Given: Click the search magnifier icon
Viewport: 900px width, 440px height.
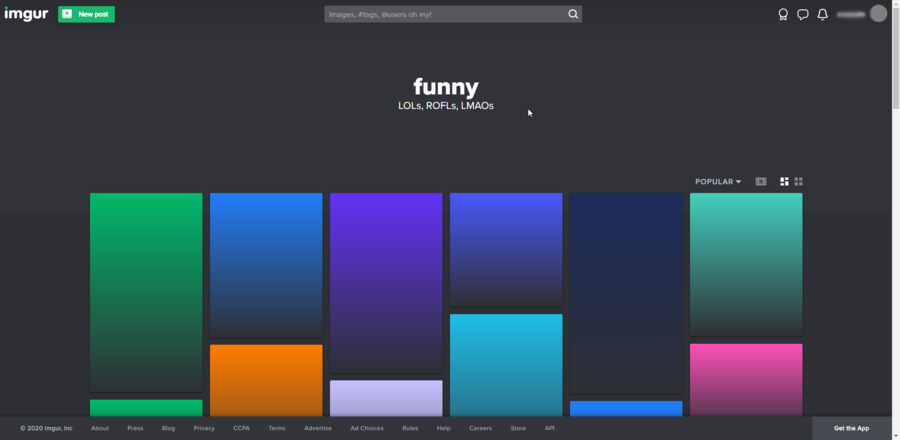Looking at the screenshot, I should click(x=573, y=14).
